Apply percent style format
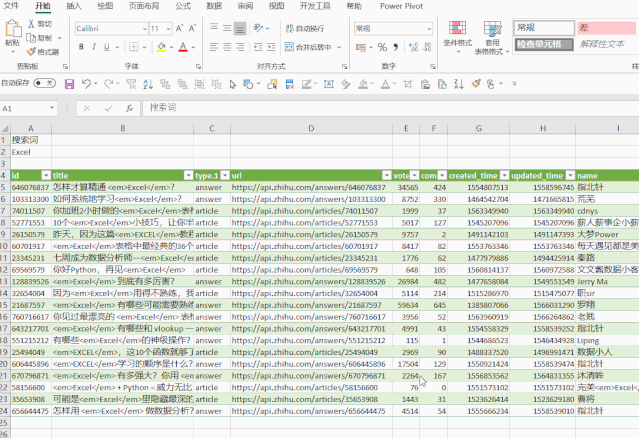The width and height of the screenshot is (639, 438). coord(382,47)
